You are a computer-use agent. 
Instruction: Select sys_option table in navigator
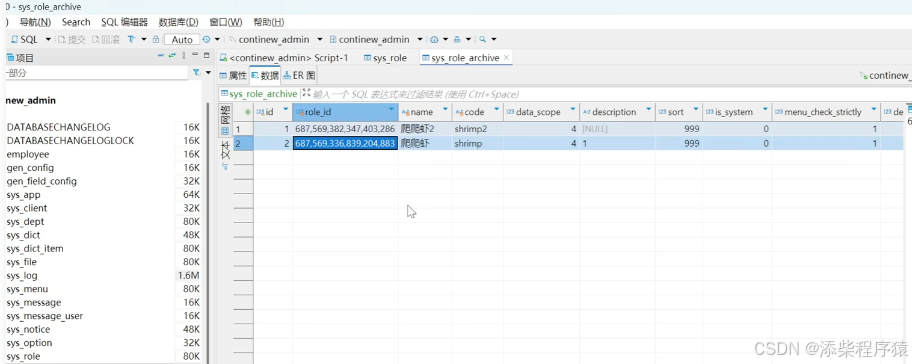point(29,342)
